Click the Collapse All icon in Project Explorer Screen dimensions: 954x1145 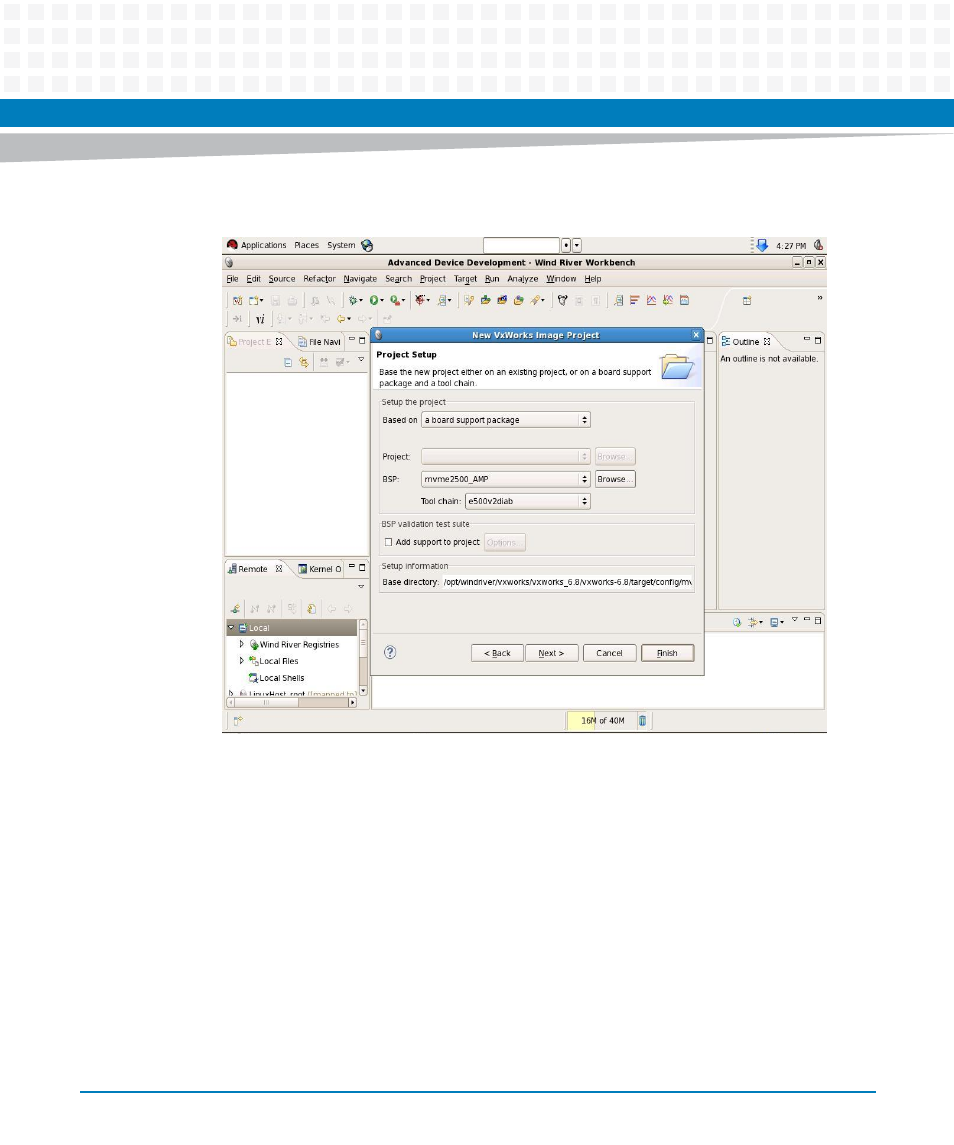[x=288, y=362]
